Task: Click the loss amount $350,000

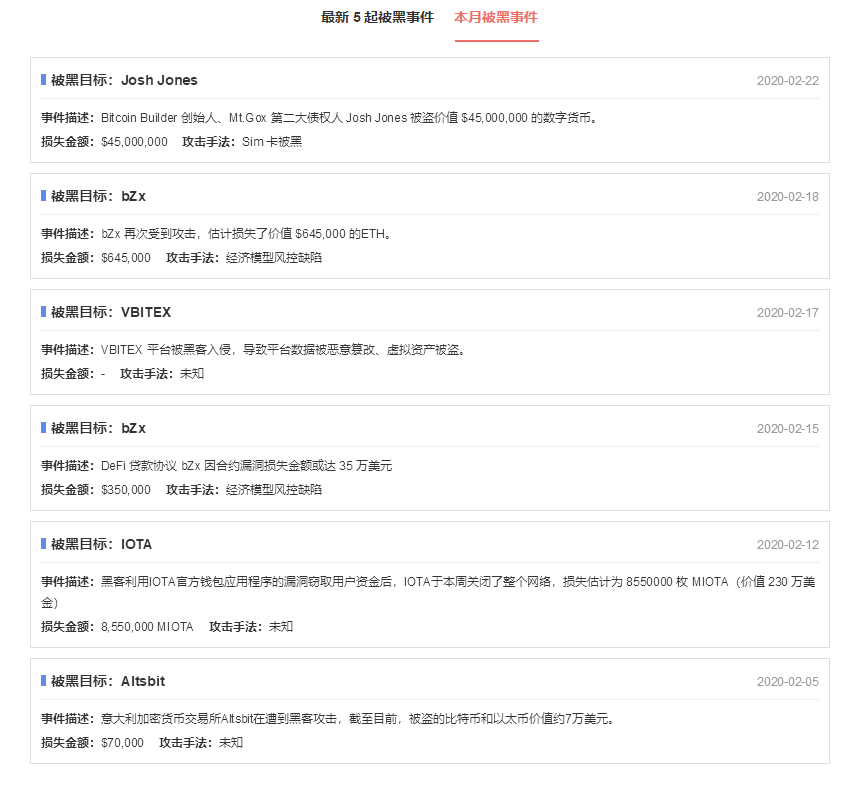Action: [126, 490]
